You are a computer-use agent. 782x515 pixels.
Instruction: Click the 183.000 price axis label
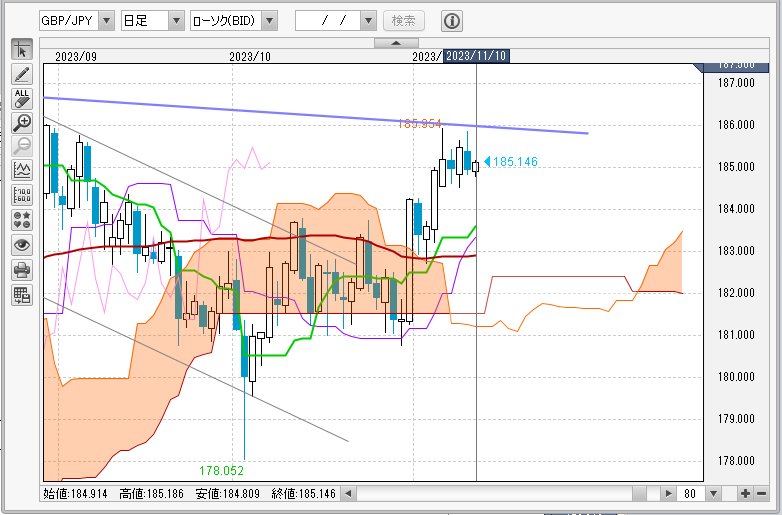coord(736,251)
